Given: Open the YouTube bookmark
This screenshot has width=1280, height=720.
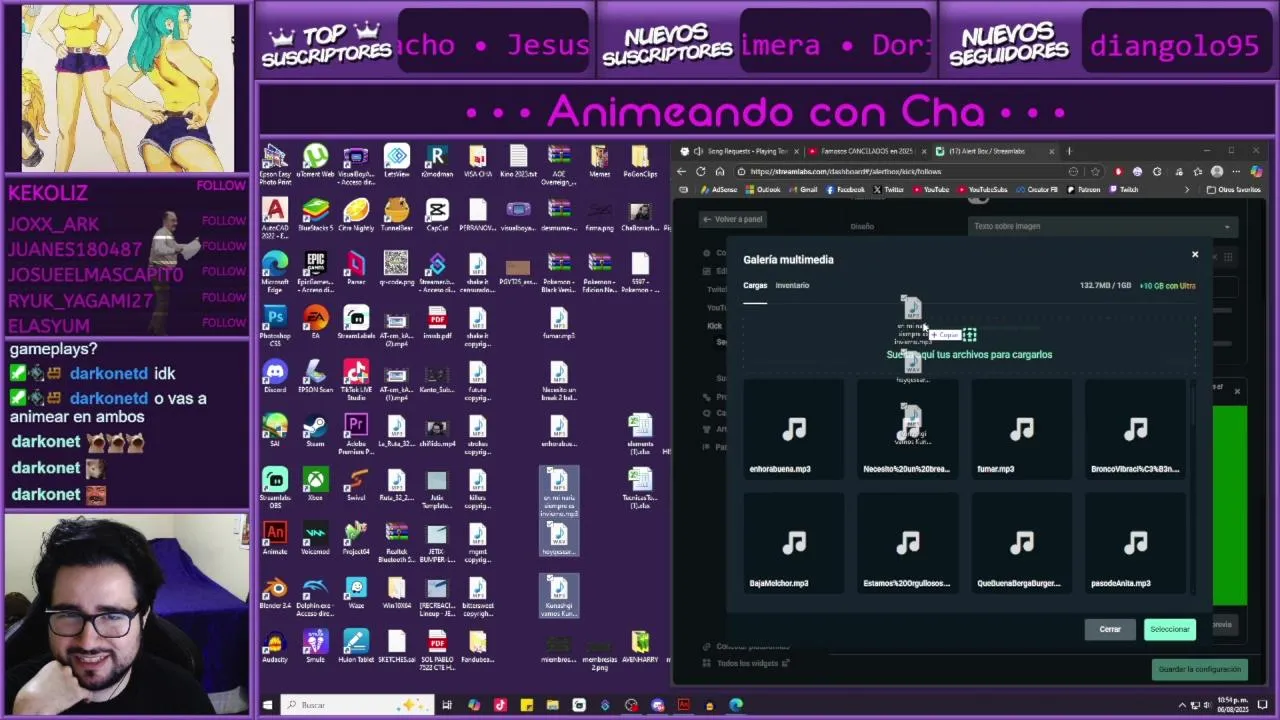Looking at the screenshot, I should (x=931, y=190).
